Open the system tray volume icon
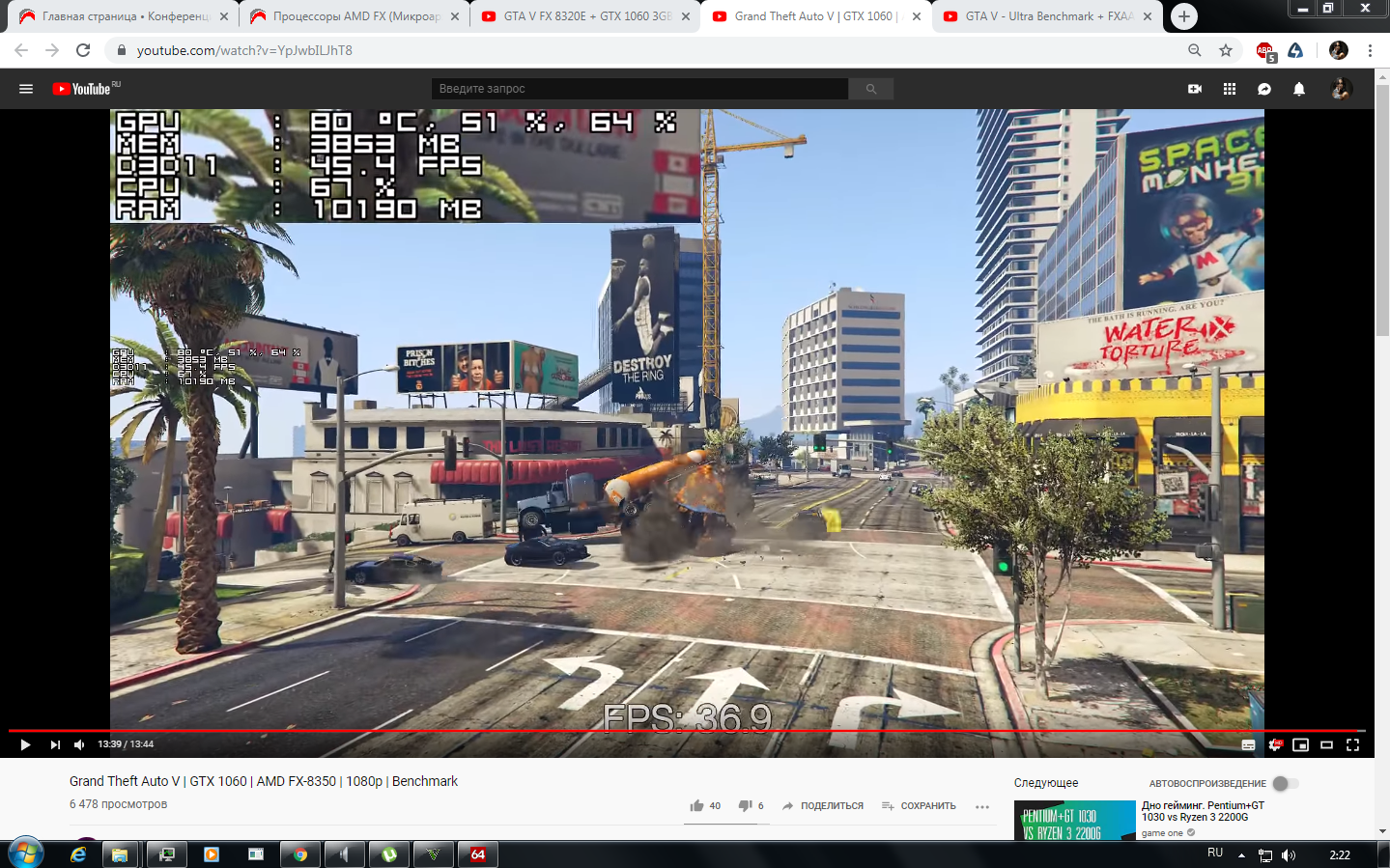The image size is (1390, 868). (1289, 855)
